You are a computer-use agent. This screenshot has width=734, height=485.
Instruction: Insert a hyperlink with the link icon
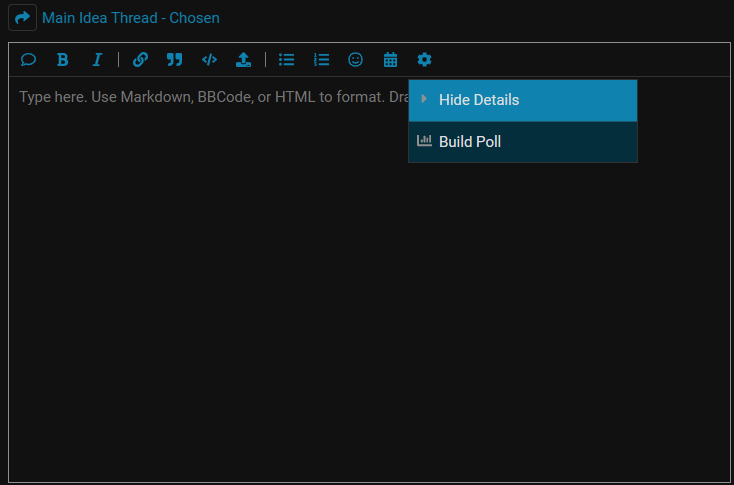[x=140, y=60]
